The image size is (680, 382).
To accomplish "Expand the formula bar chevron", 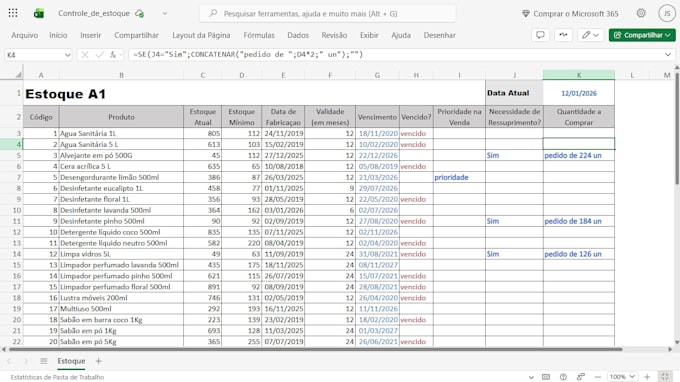I will click(x=668, y=55).
